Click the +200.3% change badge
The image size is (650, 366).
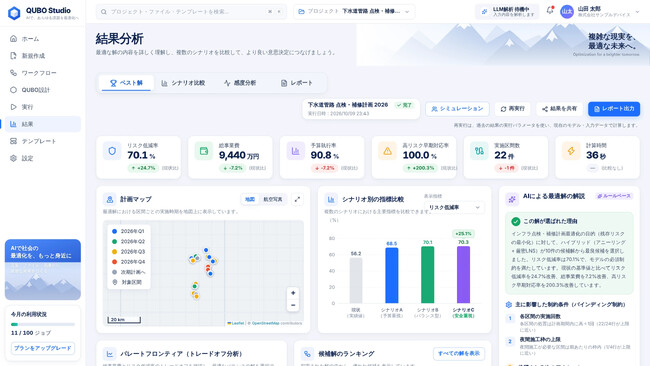(x=420, y=168)
